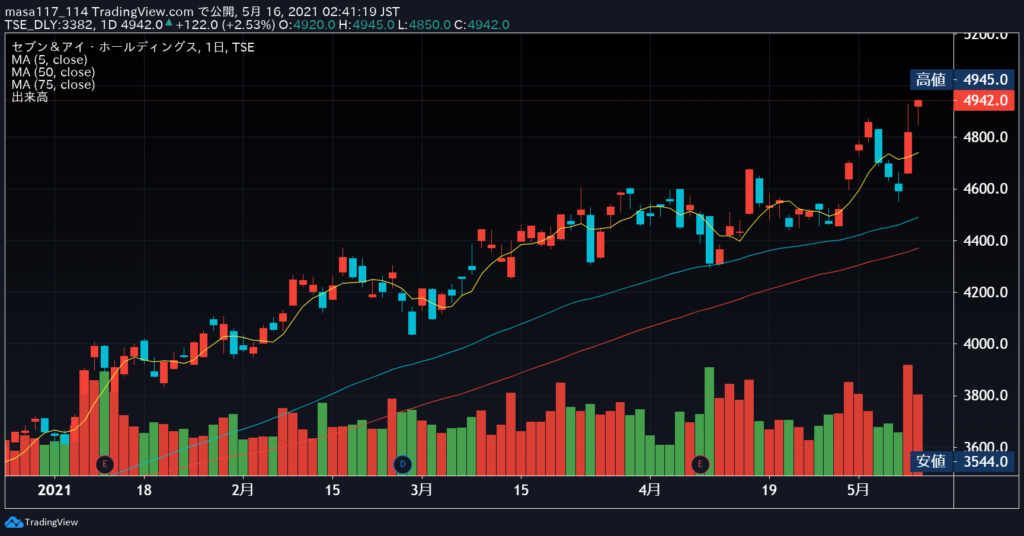Click the 出来高 volume indicator label

coord(29,97)
